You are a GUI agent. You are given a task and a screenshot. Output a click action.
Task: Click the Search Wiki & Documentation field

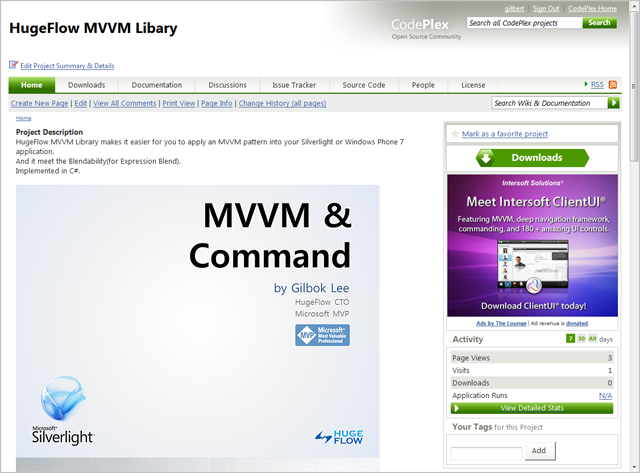[x=549, y=103]
